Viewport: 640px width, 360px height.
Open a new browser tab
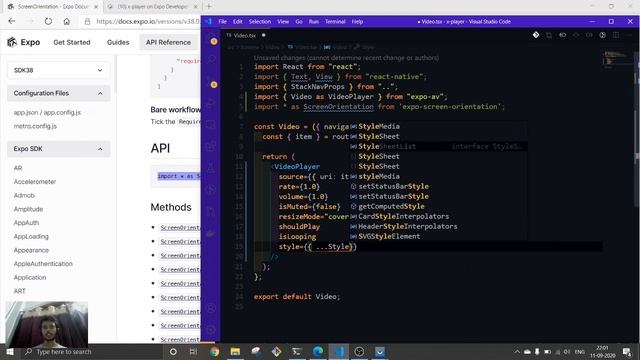(209, 7)
